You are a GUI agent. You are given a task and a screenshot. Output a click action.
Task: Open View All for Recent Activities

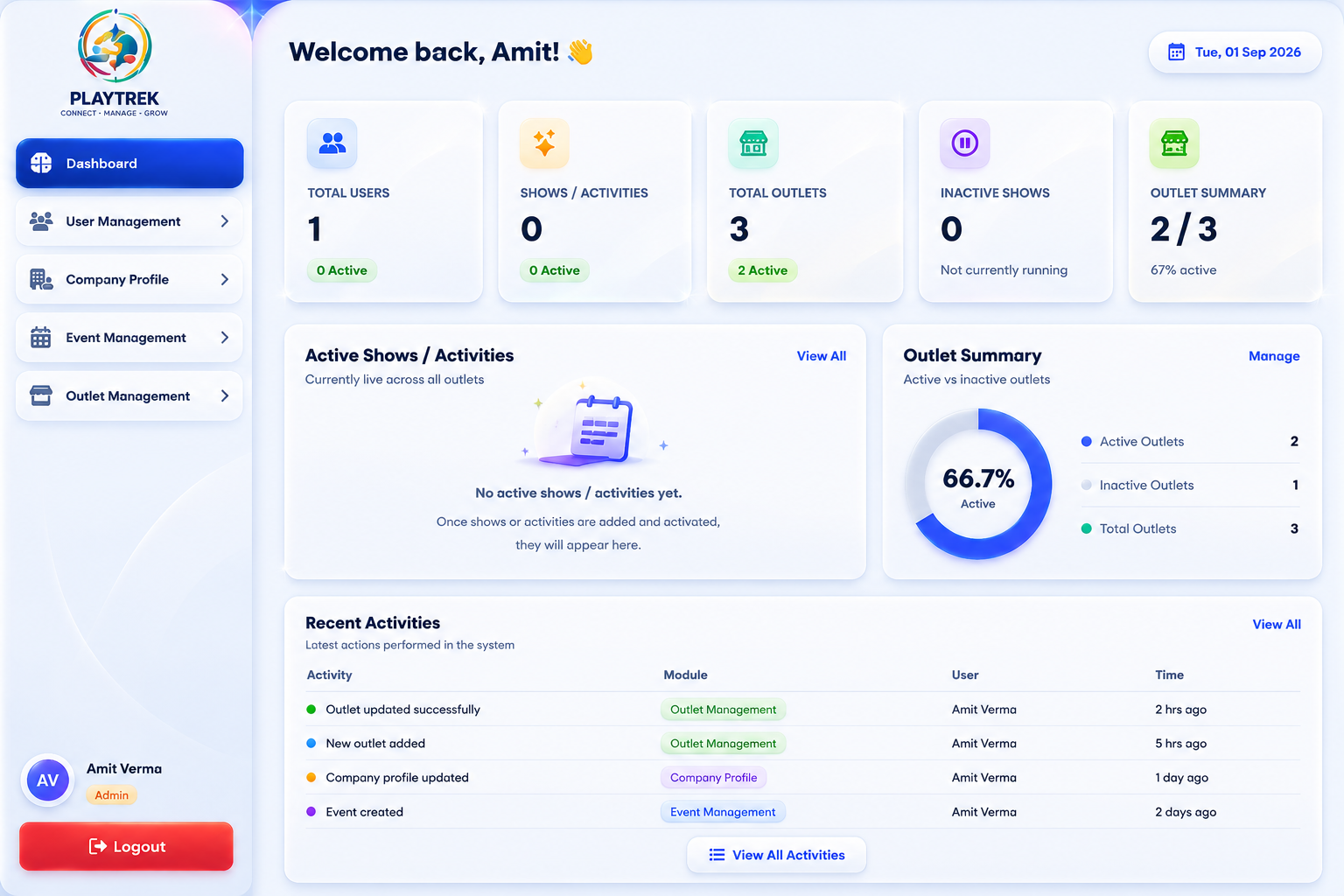(1277, 624)
